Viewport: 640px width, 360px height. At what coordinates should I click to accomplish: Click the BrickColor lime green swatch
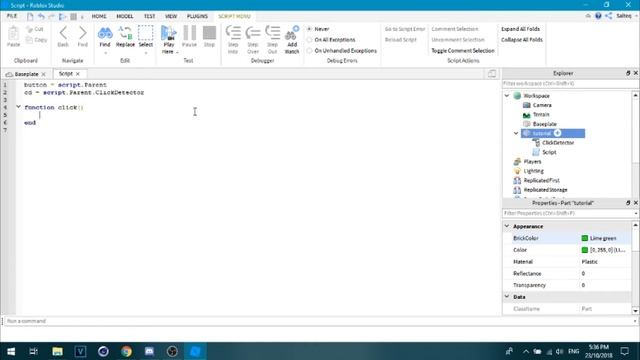point(584,238)
